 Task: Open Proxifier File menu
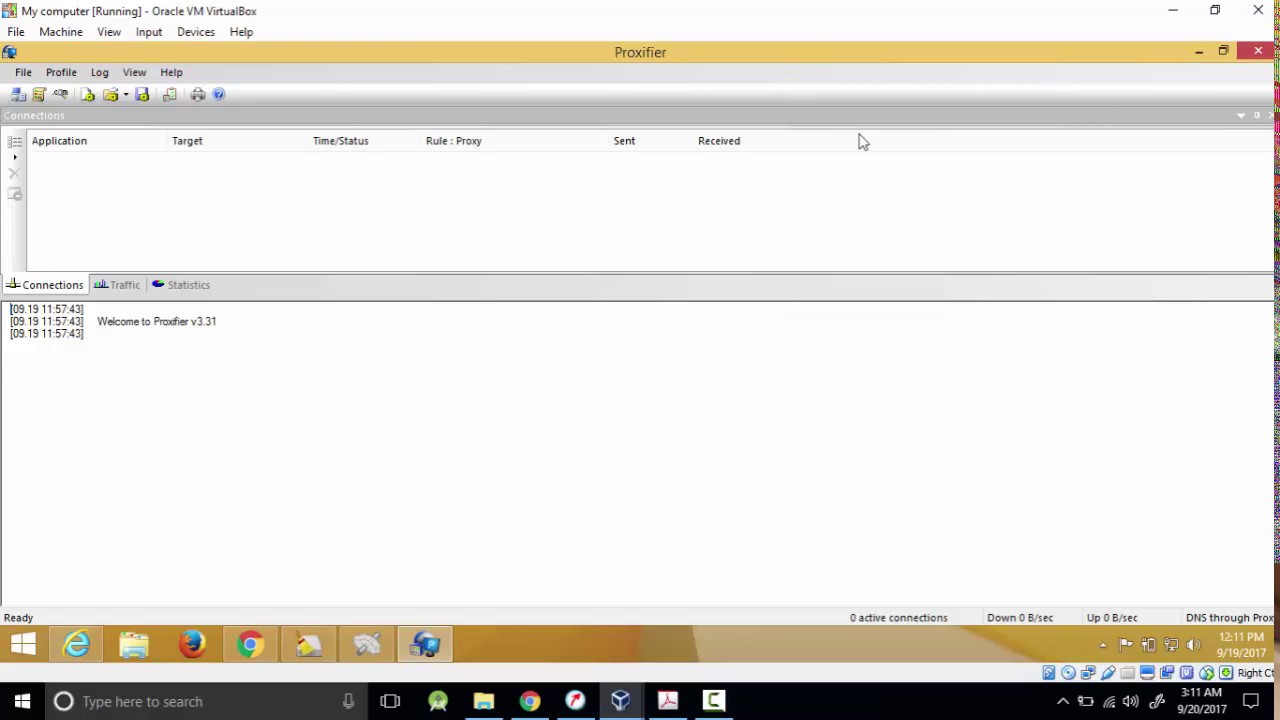[23, 72]
